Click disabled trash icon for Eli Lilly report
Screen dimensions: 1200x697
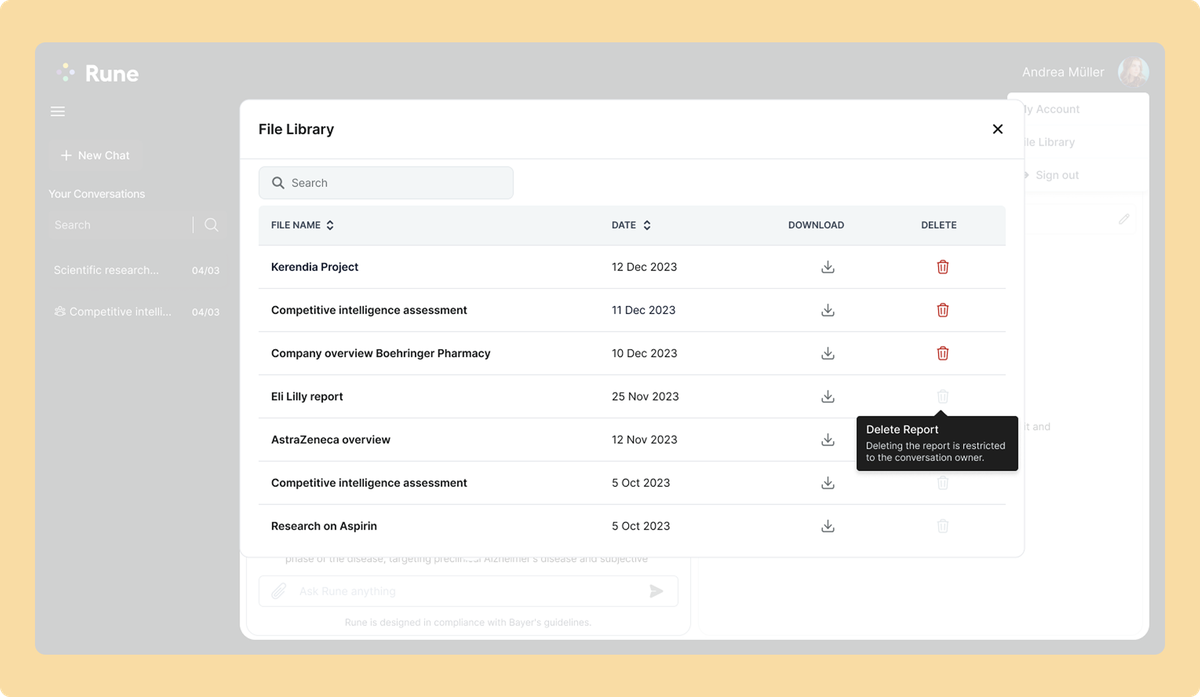click(x=942, y=396)
